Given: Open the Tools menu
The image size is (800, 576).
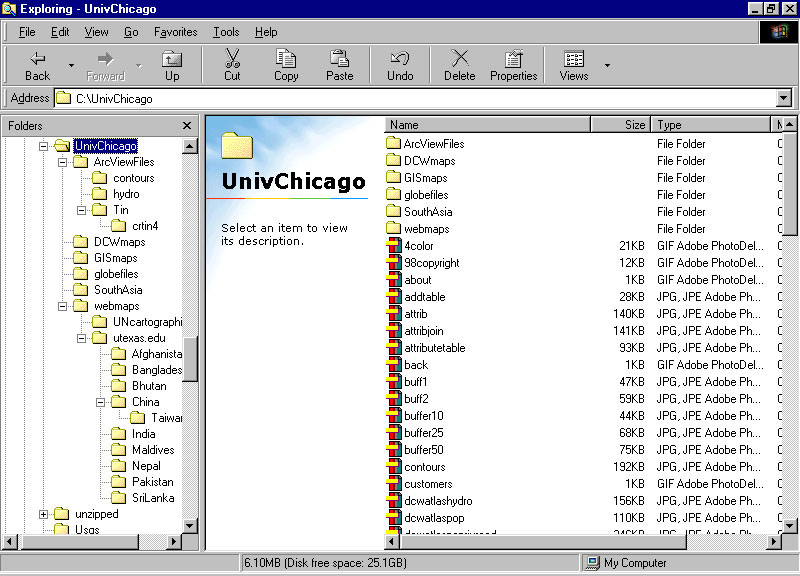Looking at the screenshot, I should click(226, 32).
